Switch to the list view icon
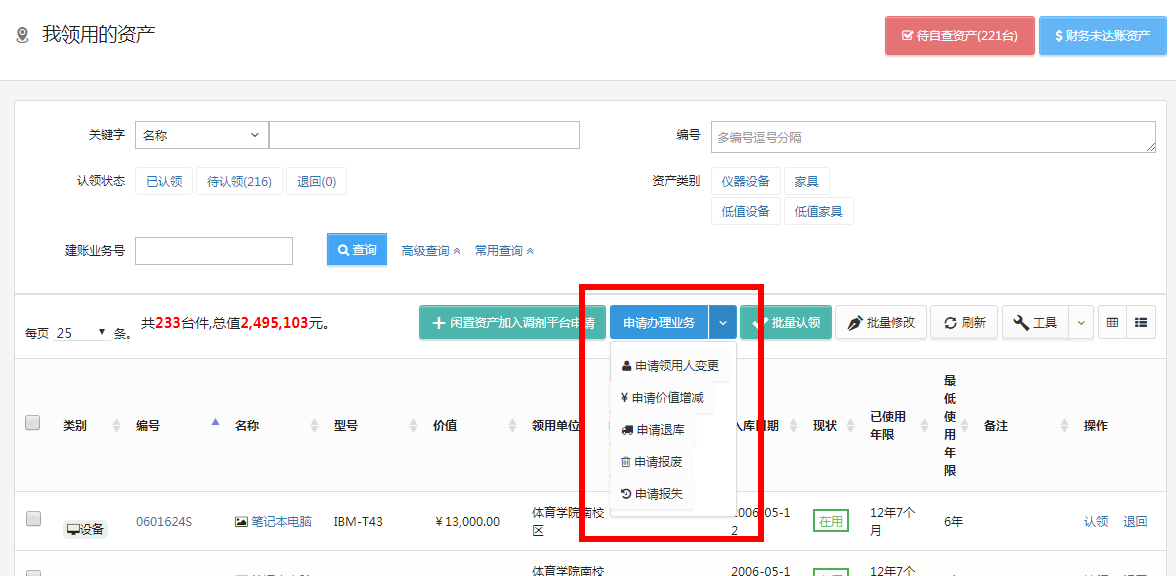This screenshot has height=576, width=1176. click(1141, 323)
